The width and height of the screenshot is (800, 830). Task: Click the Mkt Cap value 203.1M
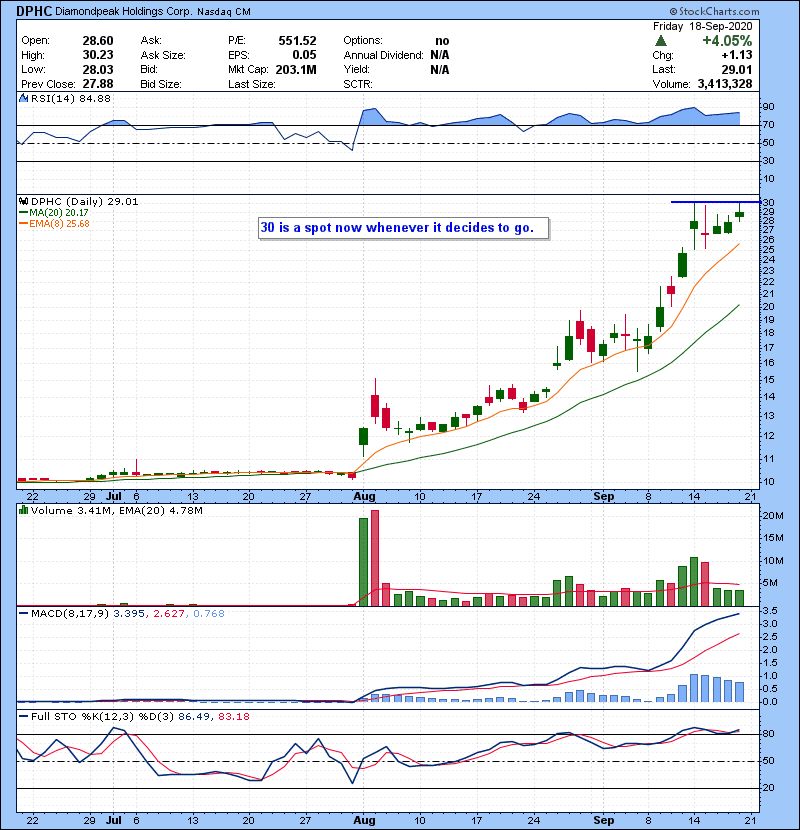point(296,69)
